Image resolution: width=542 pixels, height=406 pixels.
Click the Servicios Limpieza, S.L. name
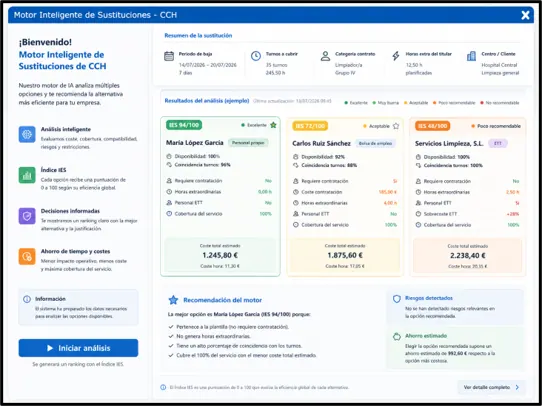[449, 143]
